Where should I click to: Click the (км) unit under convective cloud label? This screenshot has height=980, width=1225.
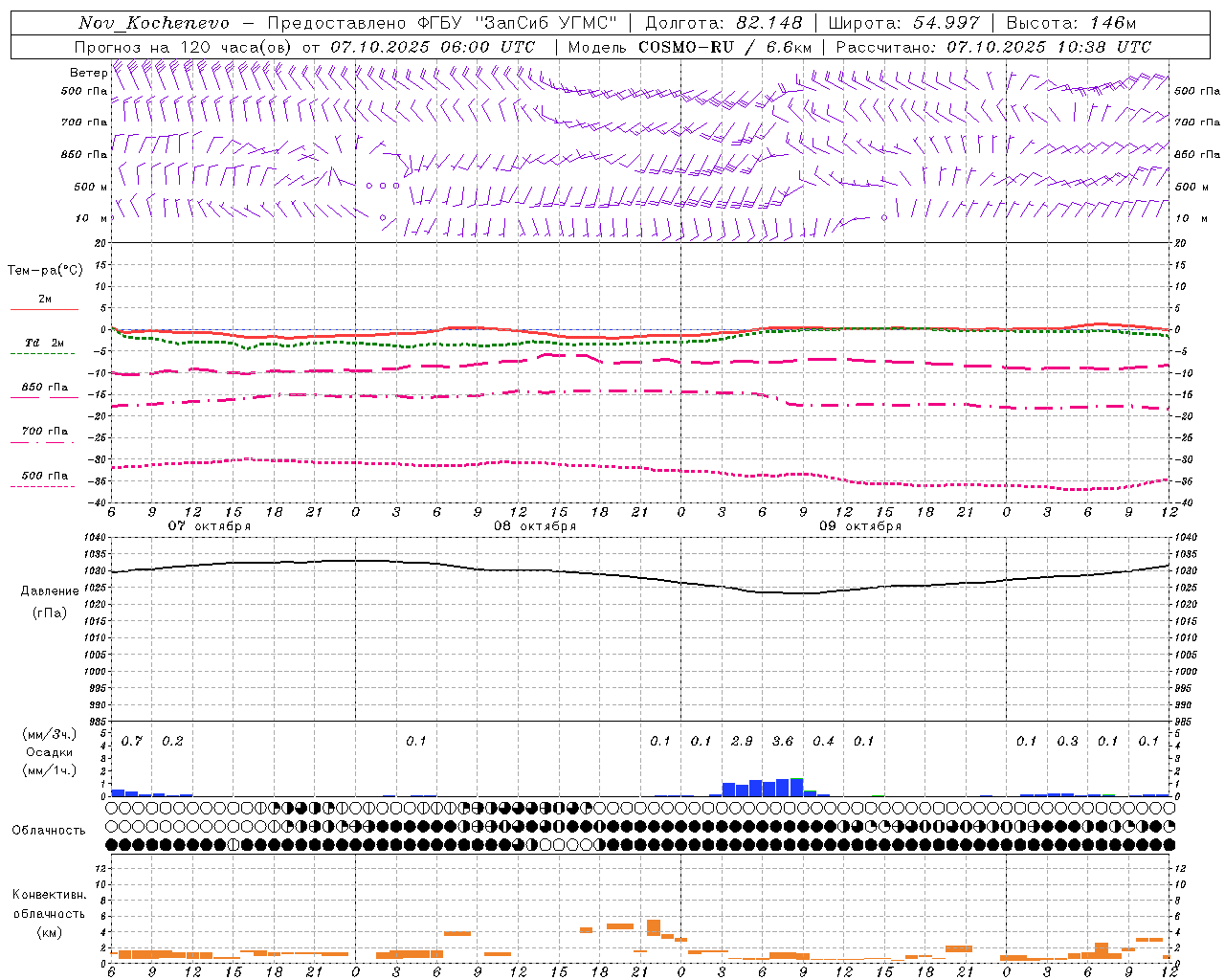coord(49,932)
